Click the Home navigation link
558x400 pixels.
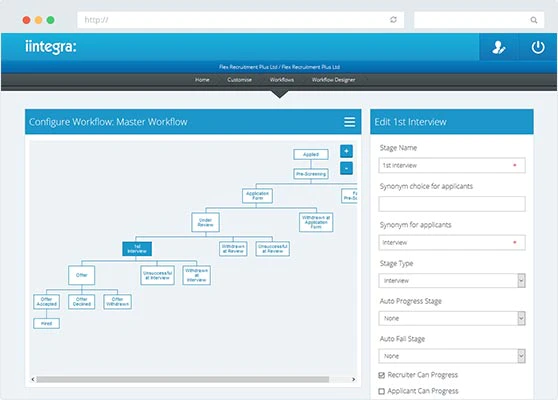pos(202,80)
